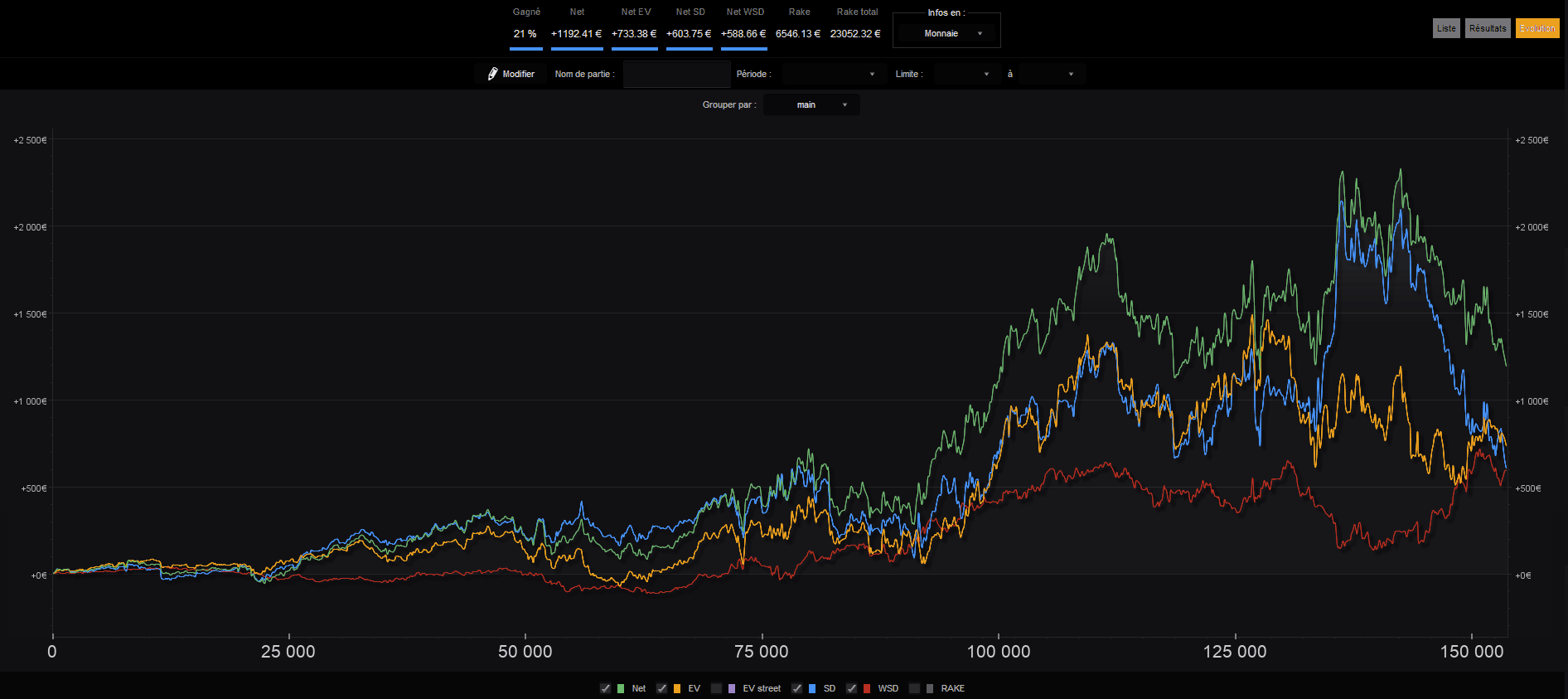1568x699 pixels.
Task: Click the Net EV value +733.38 €
Action: pyautogui.click(x=634, y=34)
